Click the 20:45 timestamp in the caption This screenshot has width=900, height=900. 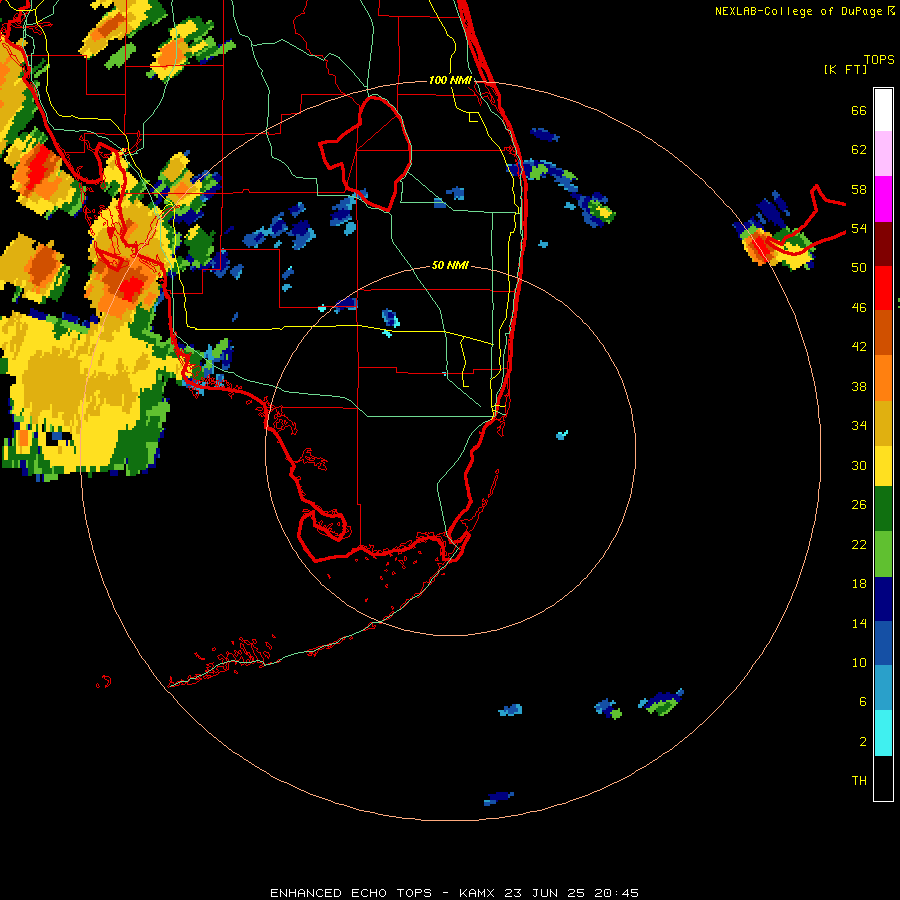[616, 893]
